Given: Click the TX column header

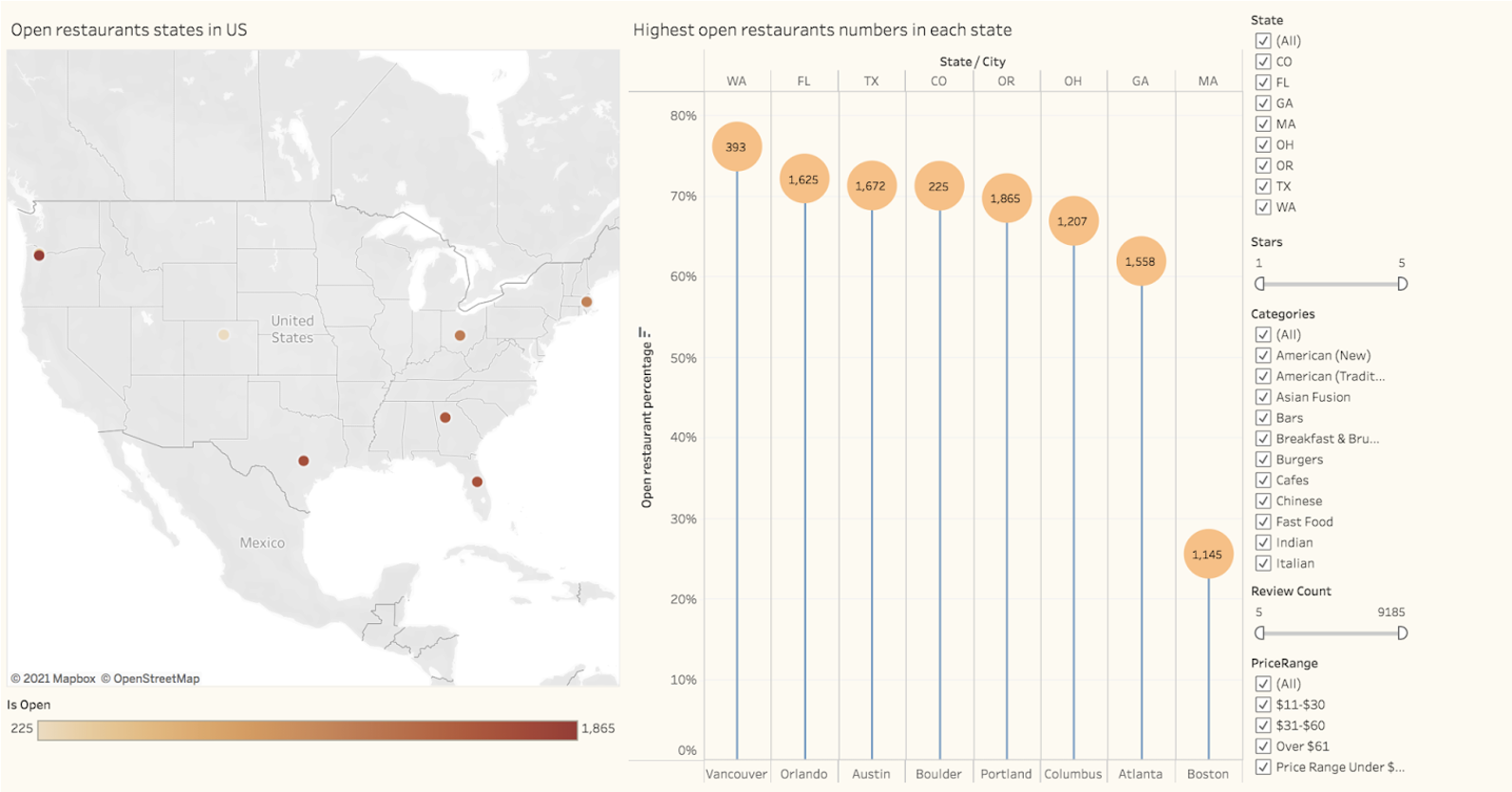Looking at the screenshot, I should pyautogui.click(x=871, y=81).
